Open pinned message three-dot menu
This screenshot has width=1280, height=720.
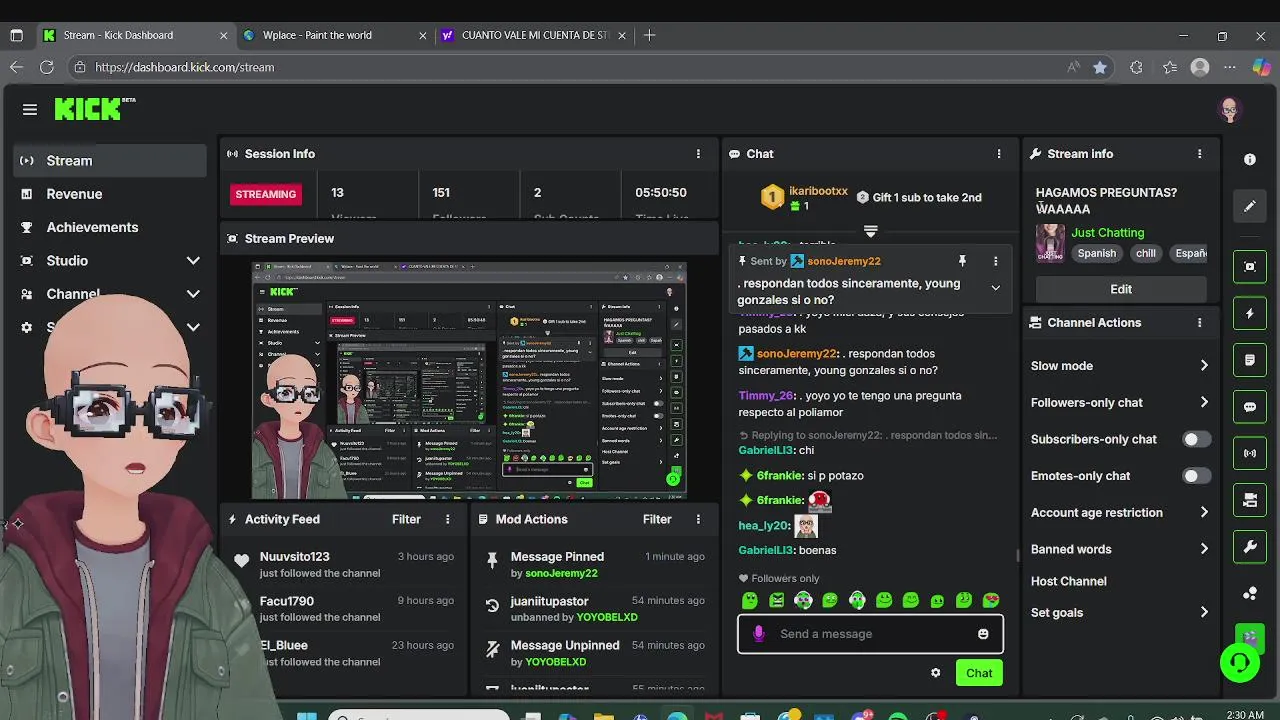coord(995,261)
